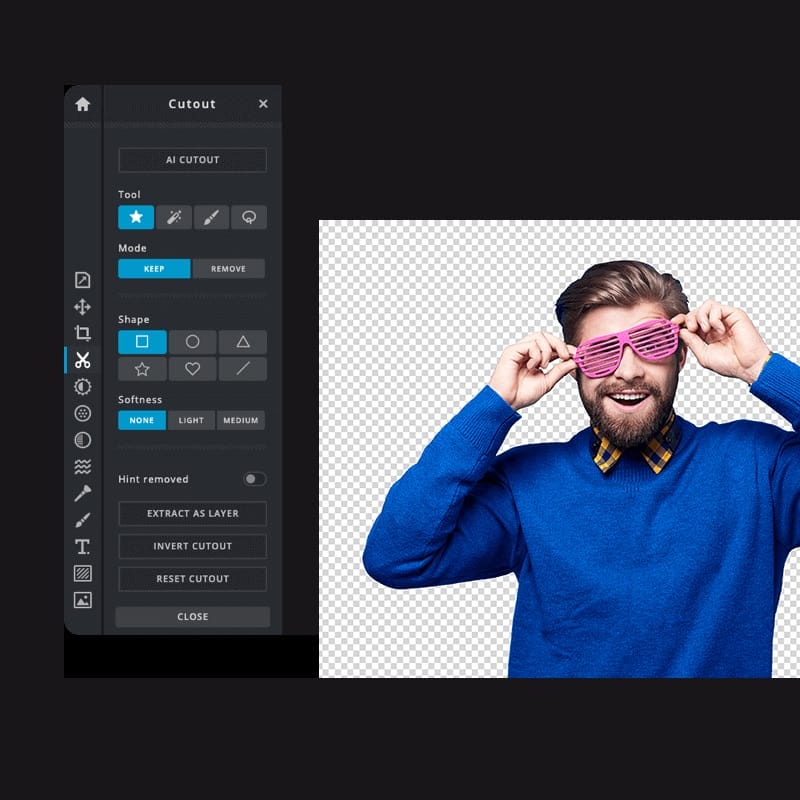Image resolution: width=800 pixels, height=800 pixels.
Task: Select the Lasso cutout tool
Action: click(248, 217)
